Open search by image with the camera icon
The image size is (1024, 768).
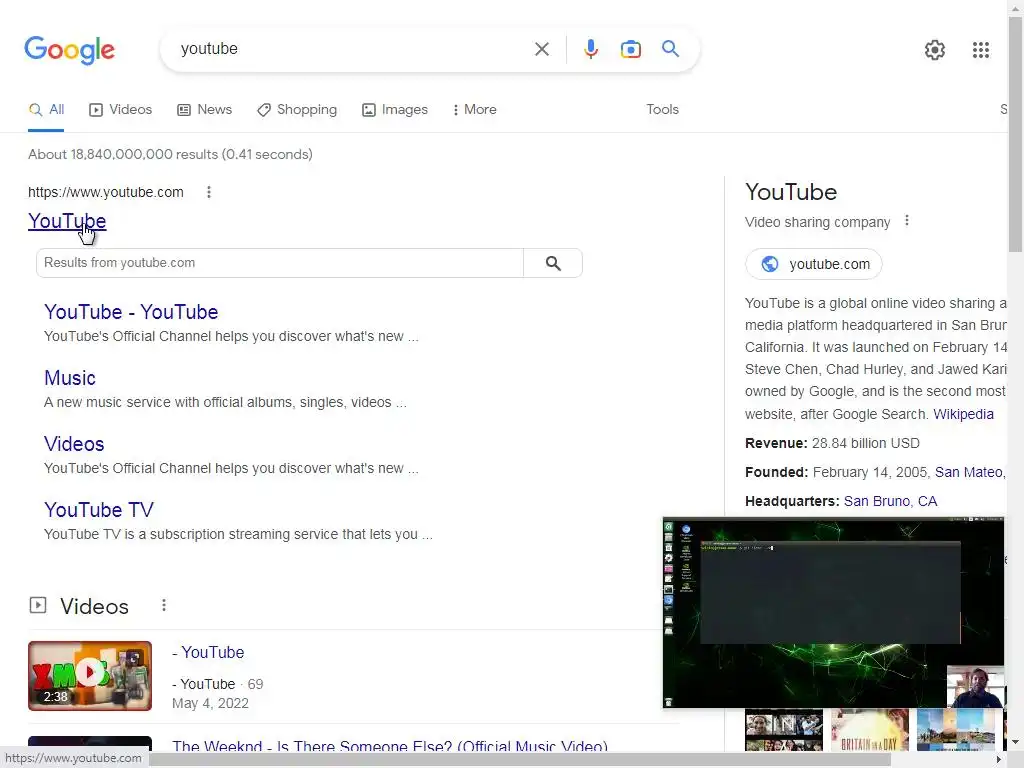pyautogui.click(x=630, y=49)
